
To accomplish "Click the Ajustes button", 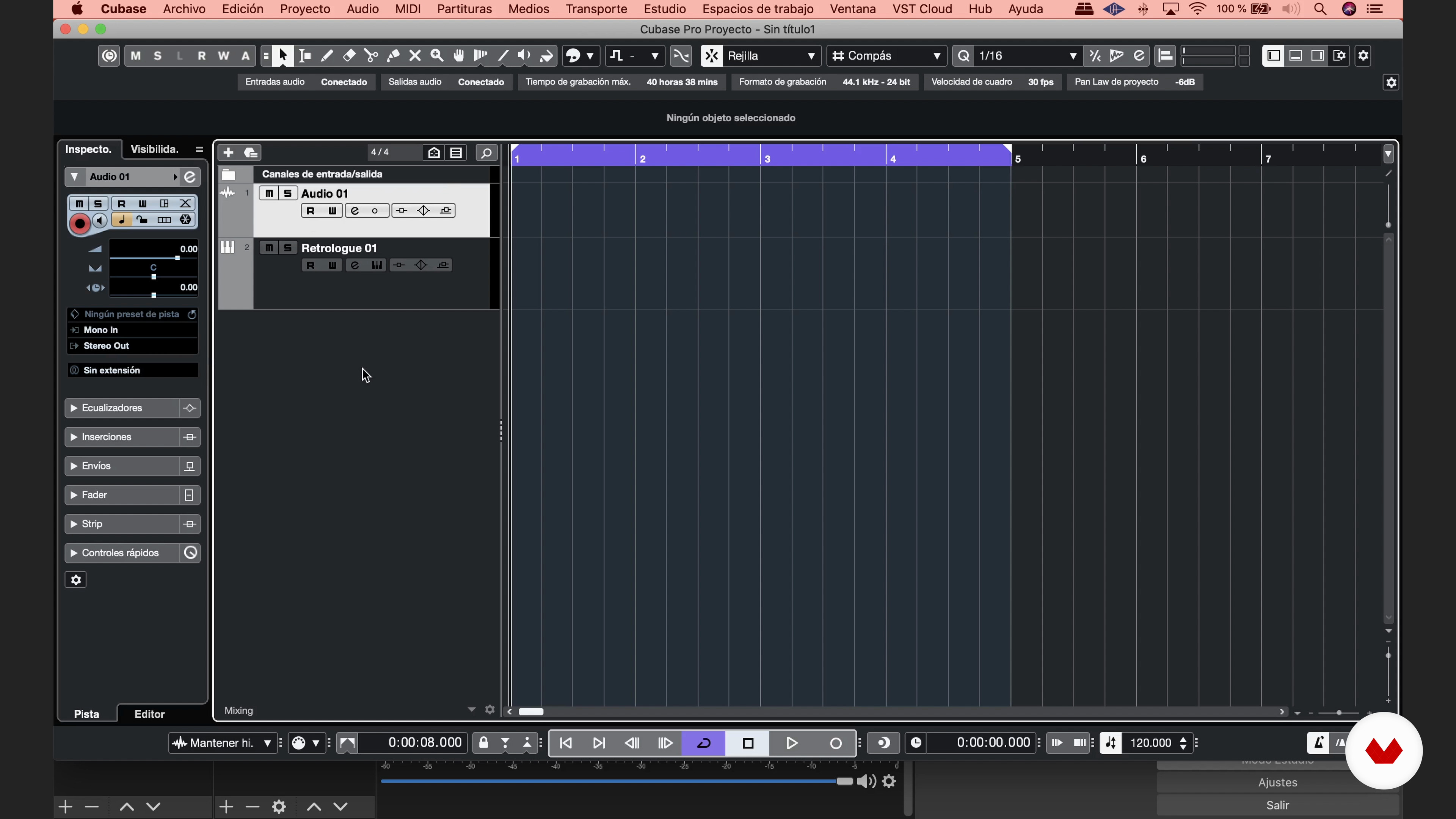I will coord(1277,782).
